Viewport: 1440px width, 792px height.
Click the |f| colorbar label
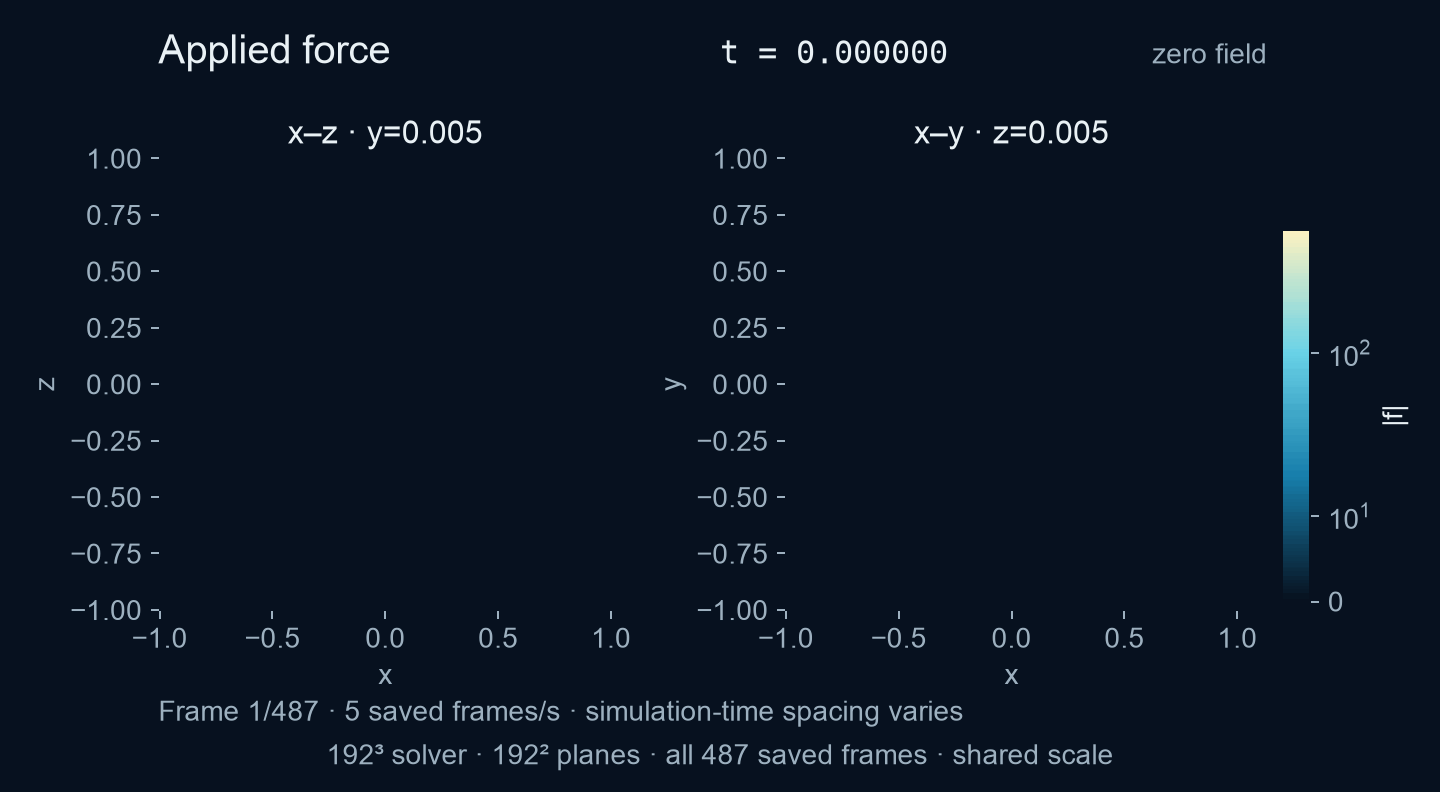(1395, 415)
